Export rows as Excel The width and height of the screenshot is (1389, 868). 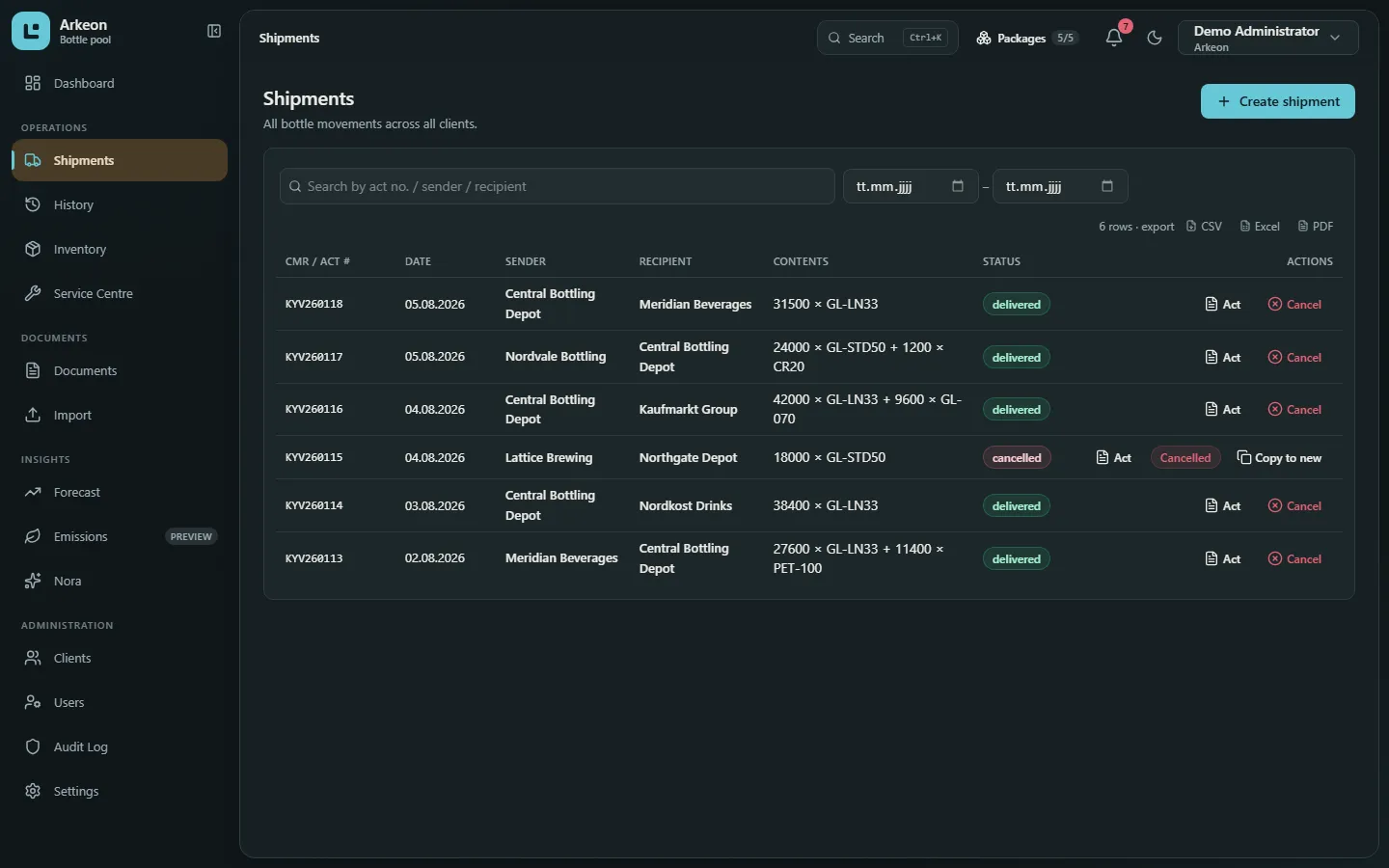(1260, 227)
